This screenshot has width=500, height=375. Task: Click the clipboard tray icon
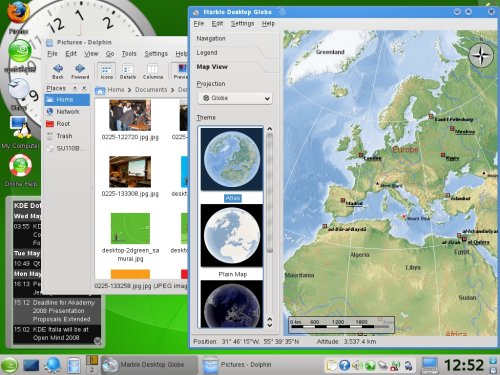pos(332,365)
